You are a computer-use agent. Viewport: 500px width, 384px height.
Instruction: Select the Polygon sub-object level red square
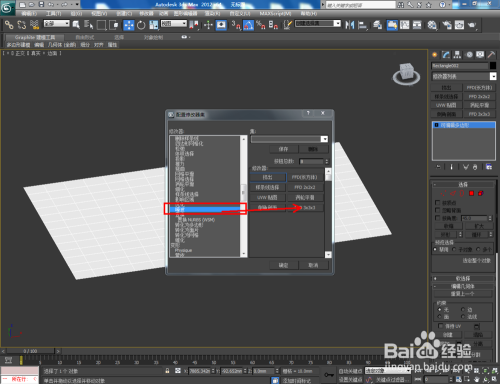coord(471,193)
